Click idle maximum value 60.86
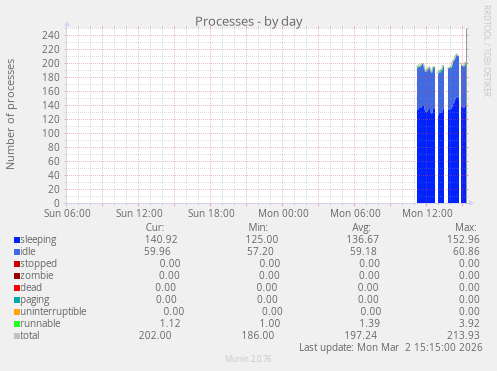The width and height of the screenshot is (497, 371). [x=466, y=251]
